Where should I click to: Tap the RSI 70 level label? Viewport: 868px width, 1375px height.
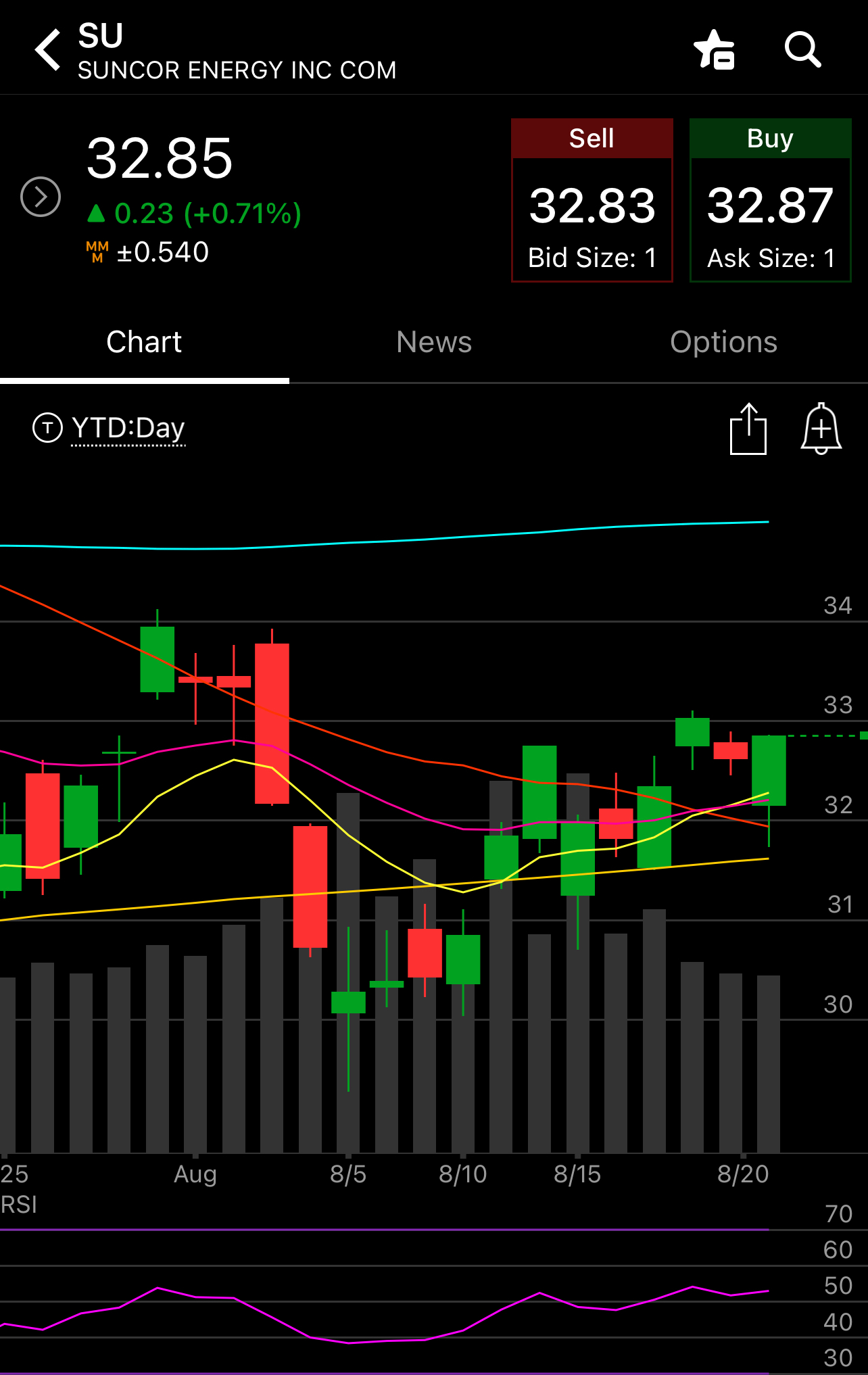click(839, 1214)
